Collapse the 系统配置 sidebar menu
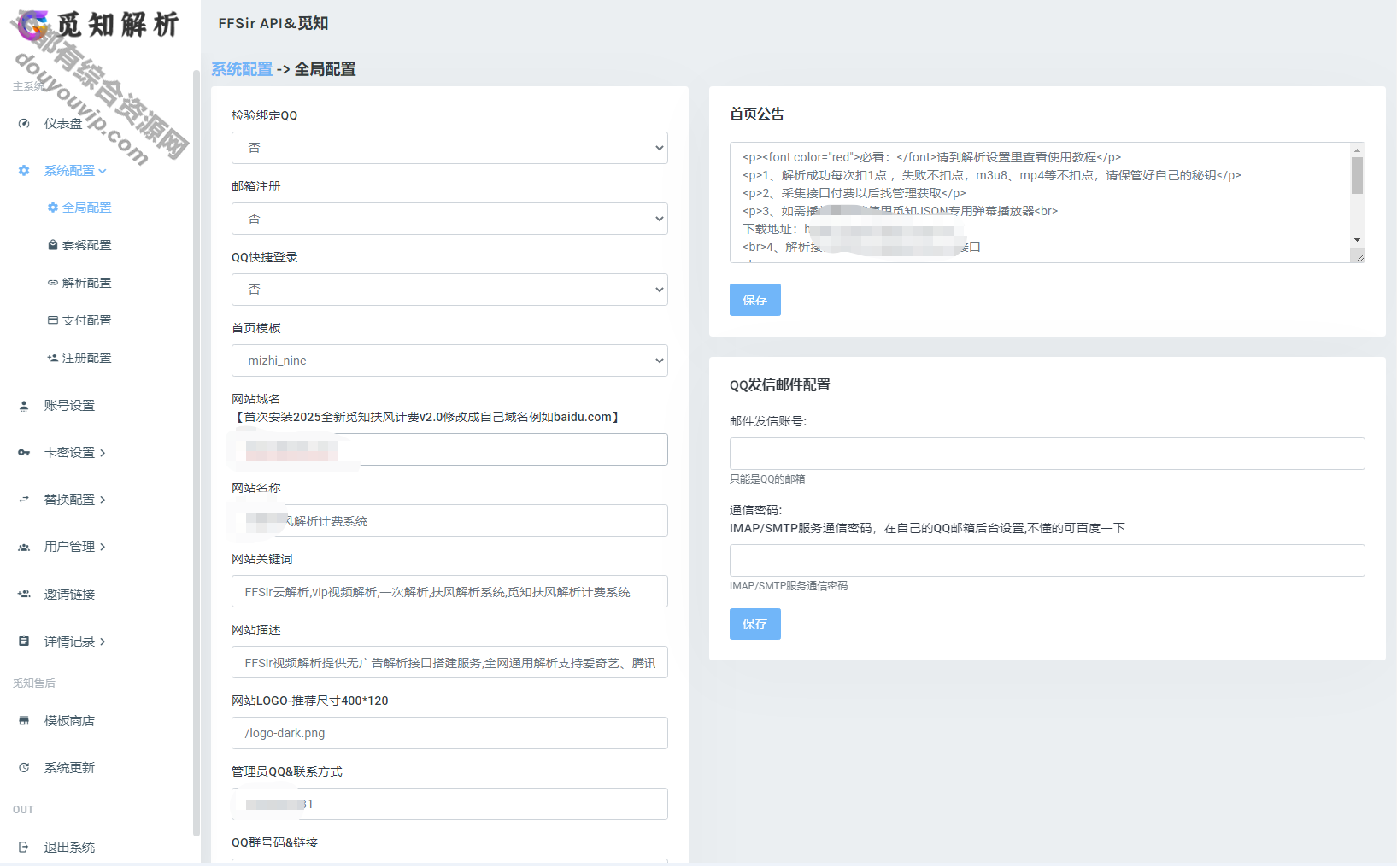1397x868 pixels. click(75, 171)
